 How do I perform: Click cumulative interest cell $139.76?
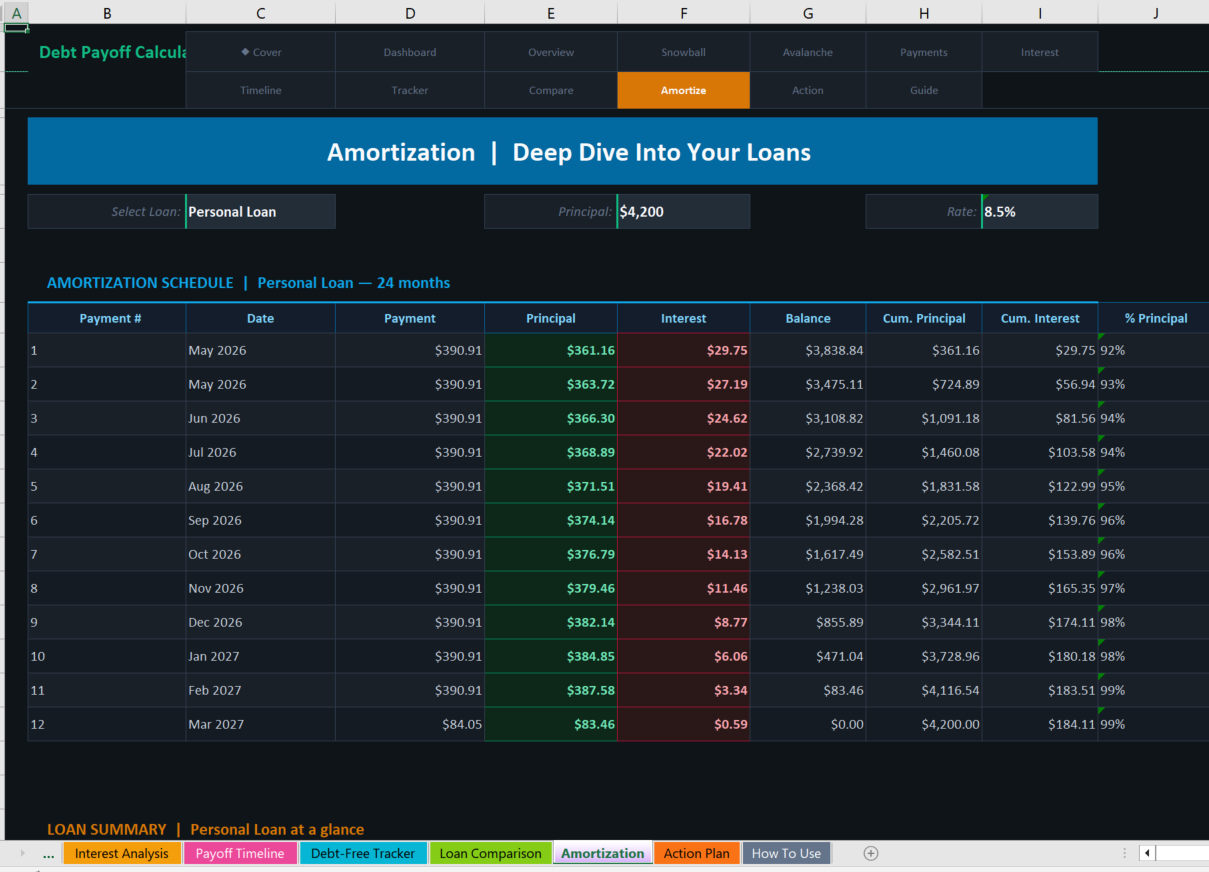(x=1040, y=520)
